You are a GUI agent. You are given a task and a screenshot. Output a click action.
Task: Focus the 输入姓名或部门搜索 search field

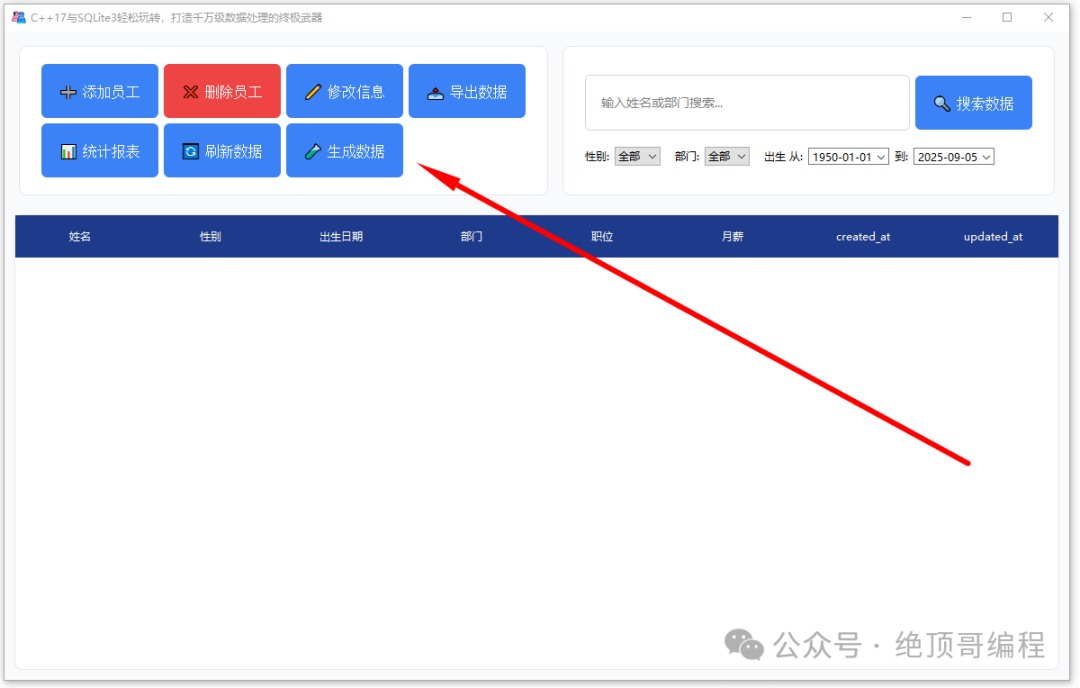tap(747, 103)
